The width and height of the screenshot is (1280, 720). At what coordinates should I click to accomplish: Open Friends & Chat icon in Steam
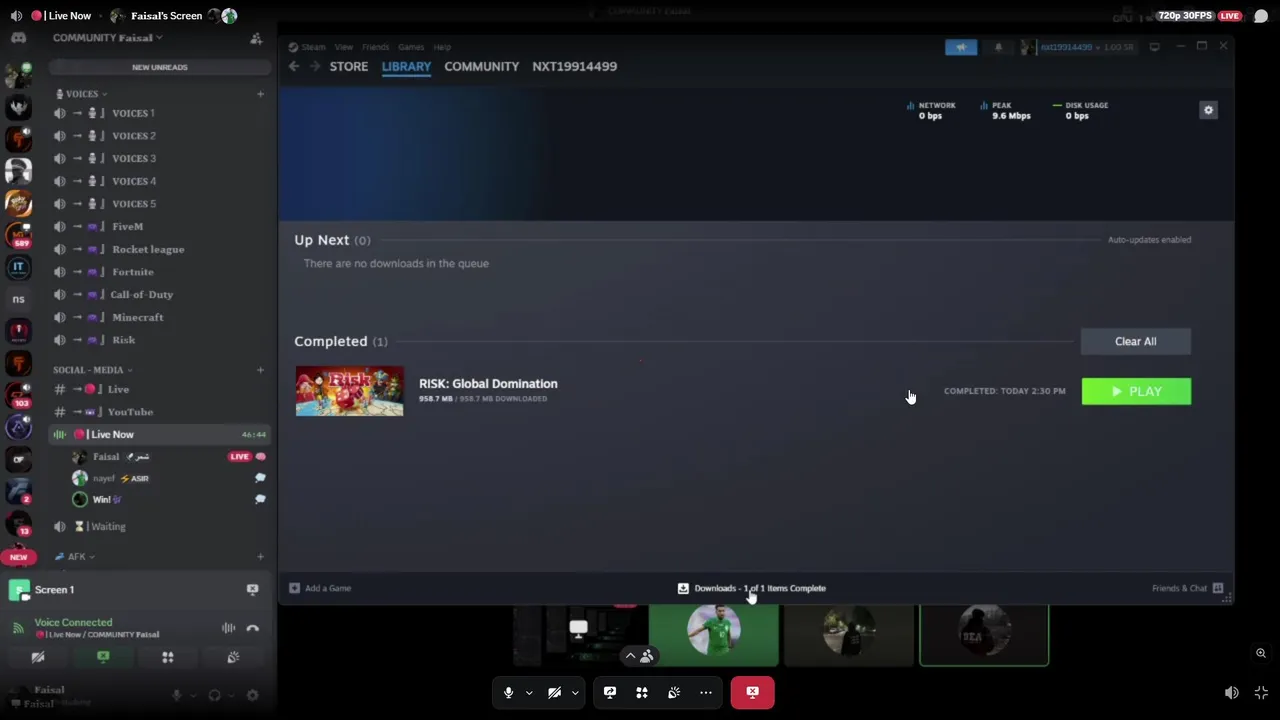[1217, 588]
